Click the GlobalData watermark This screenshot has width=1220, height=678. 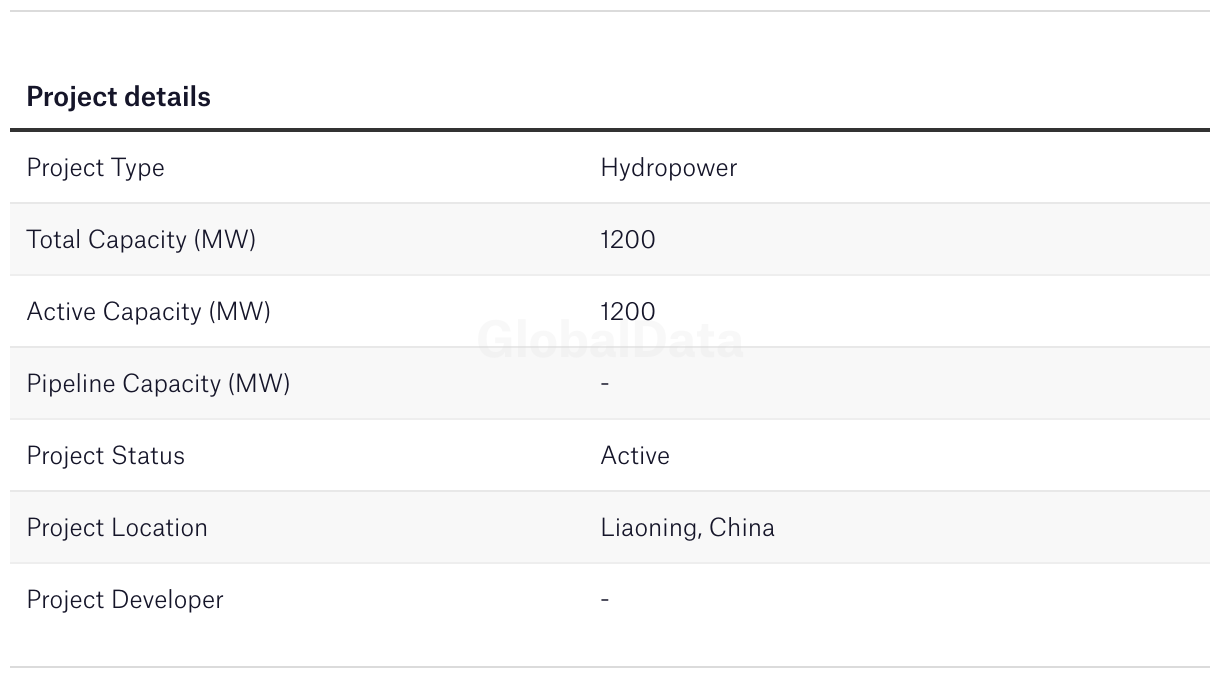(x=610, y=340)
